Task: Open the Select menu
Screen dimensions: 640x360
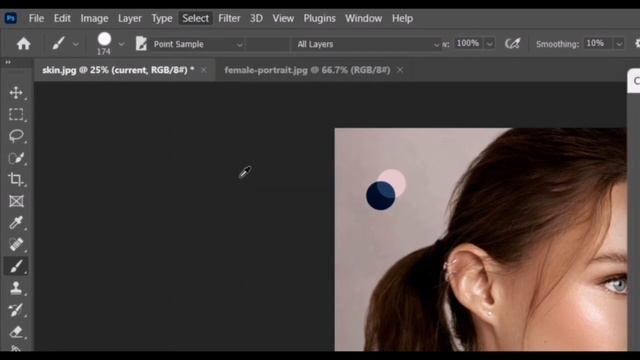Action: (195, 18)
